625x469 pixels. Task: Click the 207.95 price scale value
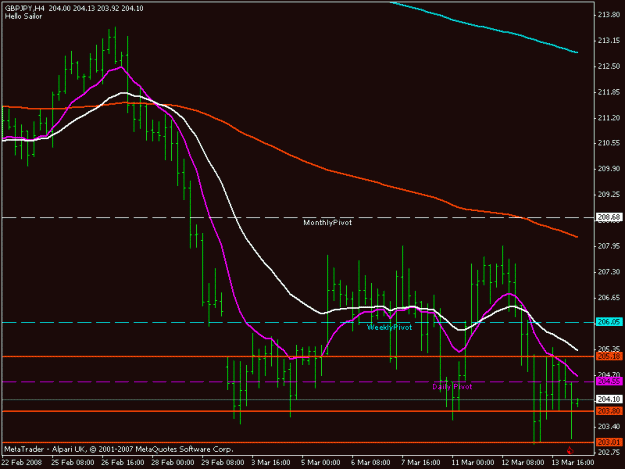tap(609, 246)
